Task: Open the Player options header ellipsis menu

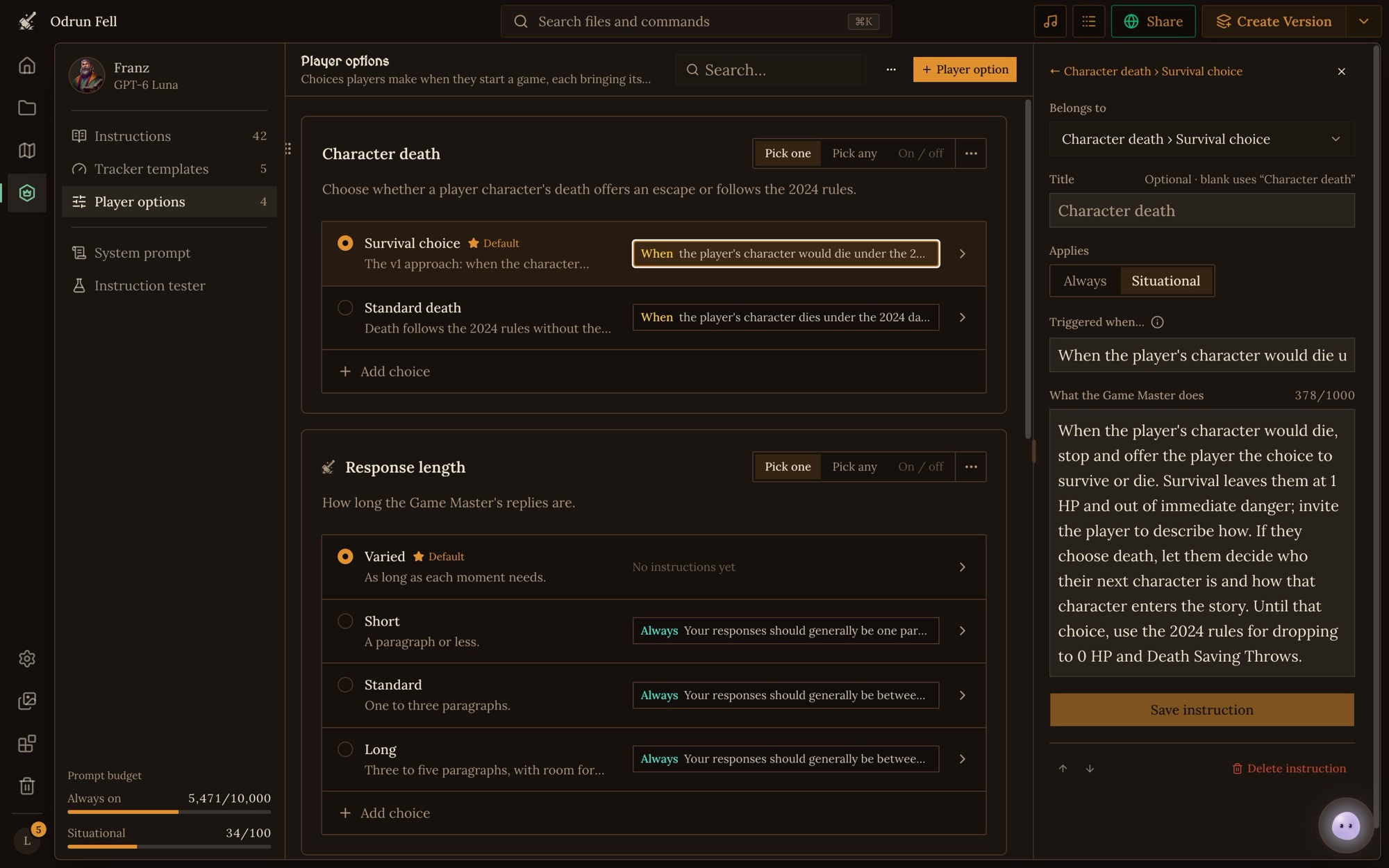Action: click(890, 69)
